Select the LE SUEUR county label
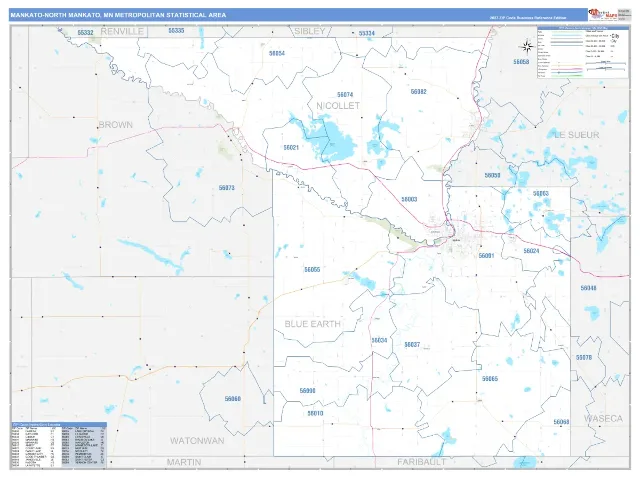Viewport: 640px width, 480px height. [x=577, y=135]
